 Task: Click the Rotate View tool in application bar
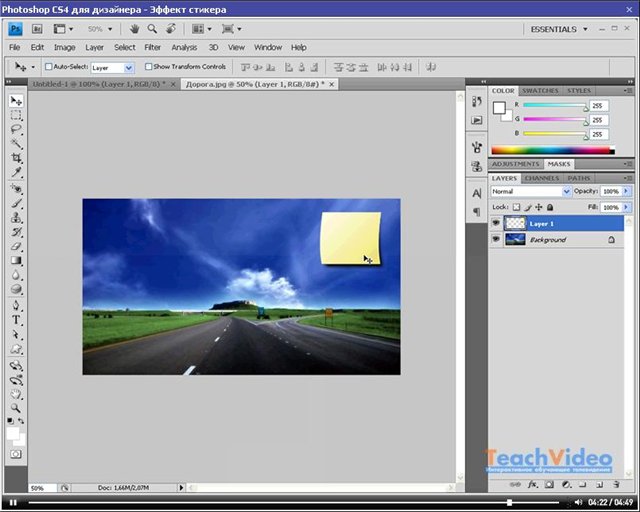tap(171, 29)
